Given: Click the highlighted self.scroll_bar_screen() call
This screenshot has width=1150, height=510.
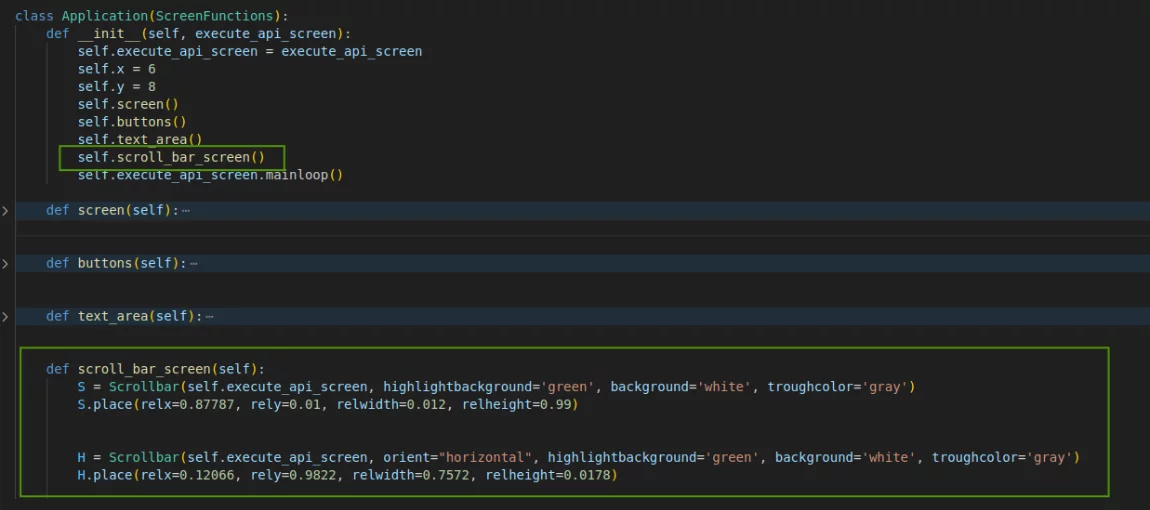Looking at the screenshot, I should 171,157.
